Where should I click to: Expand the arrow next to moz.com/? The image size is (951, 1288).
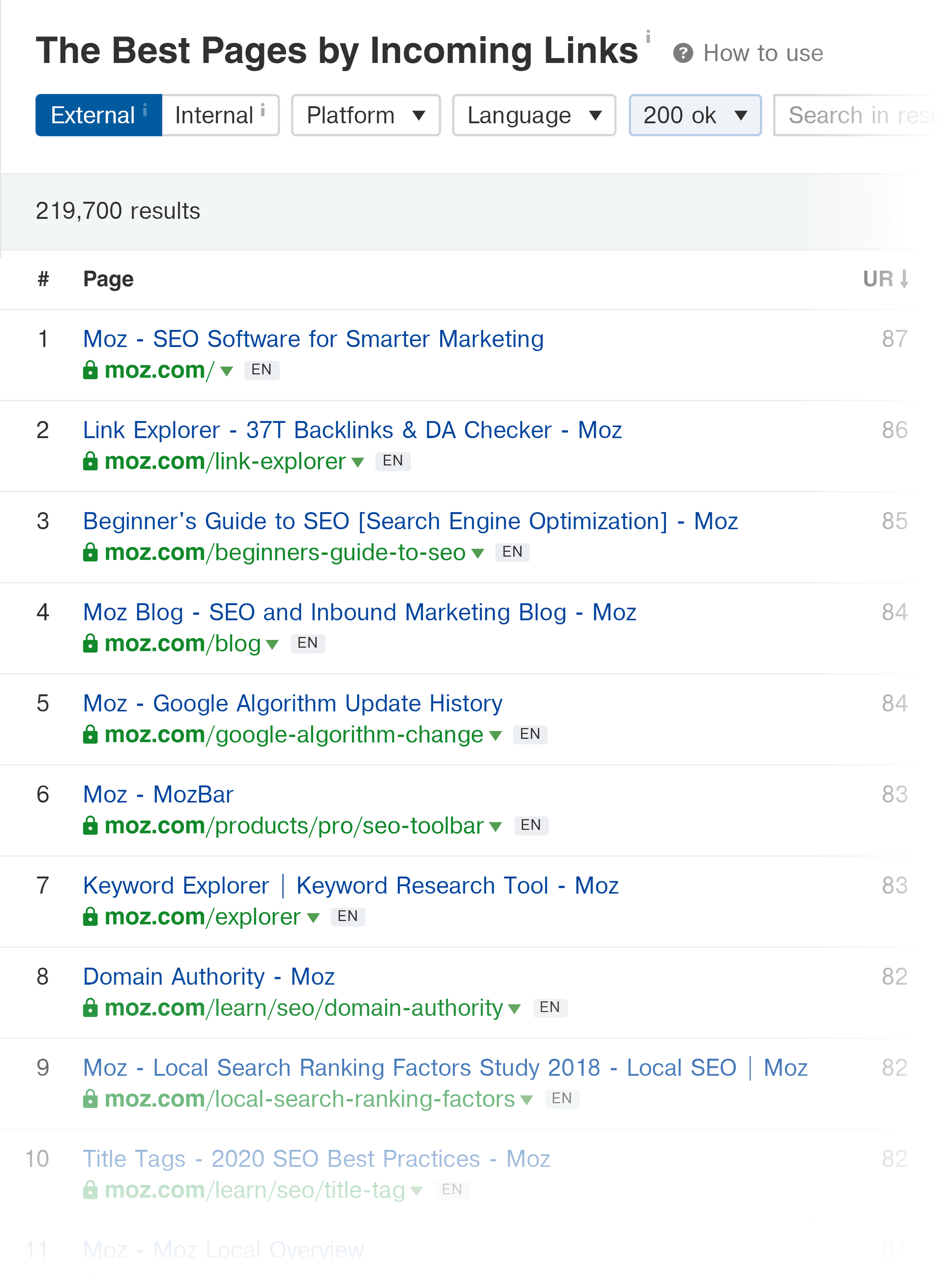coord(227,371)
